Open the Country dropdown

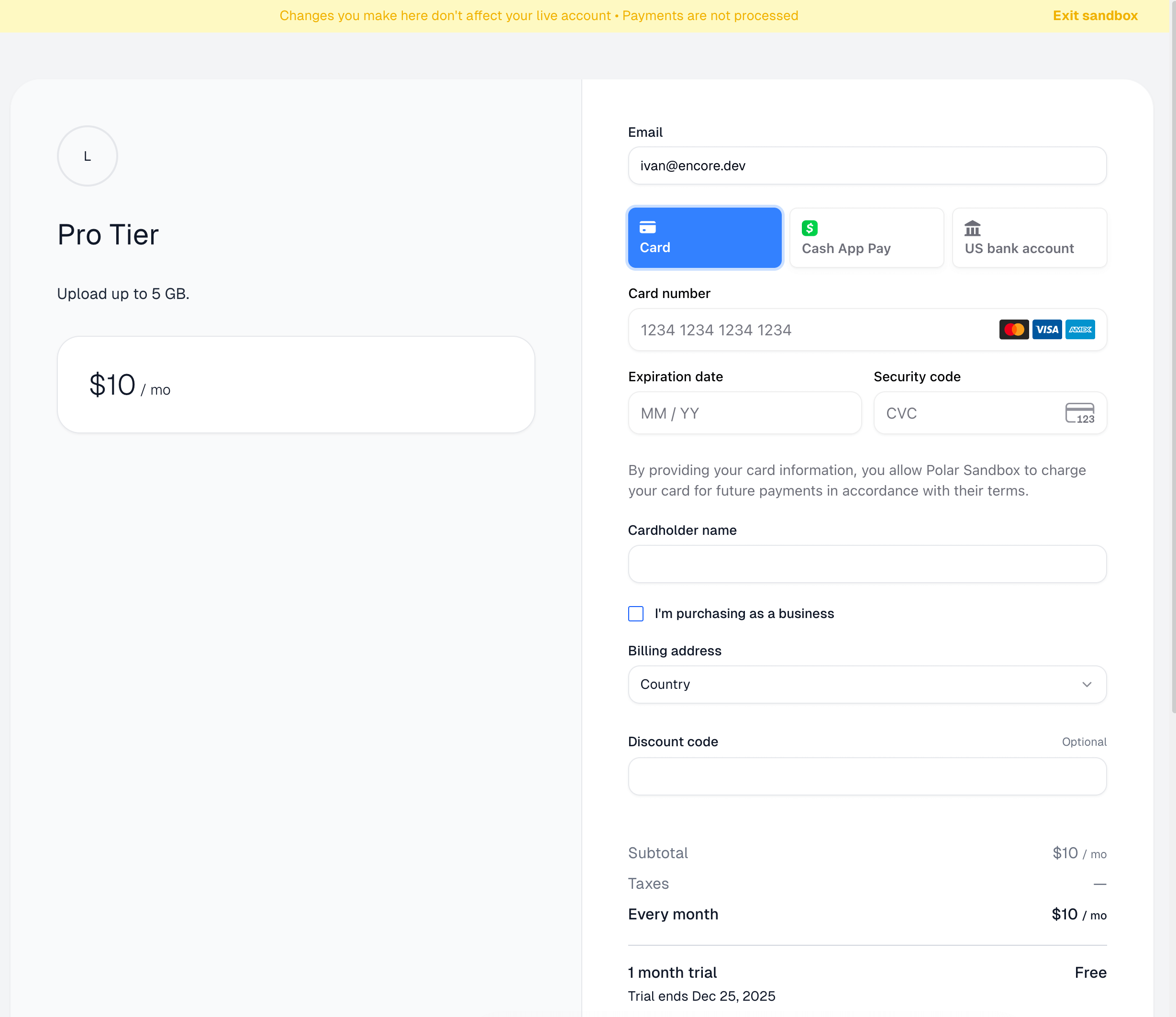[x=866, y=685]
